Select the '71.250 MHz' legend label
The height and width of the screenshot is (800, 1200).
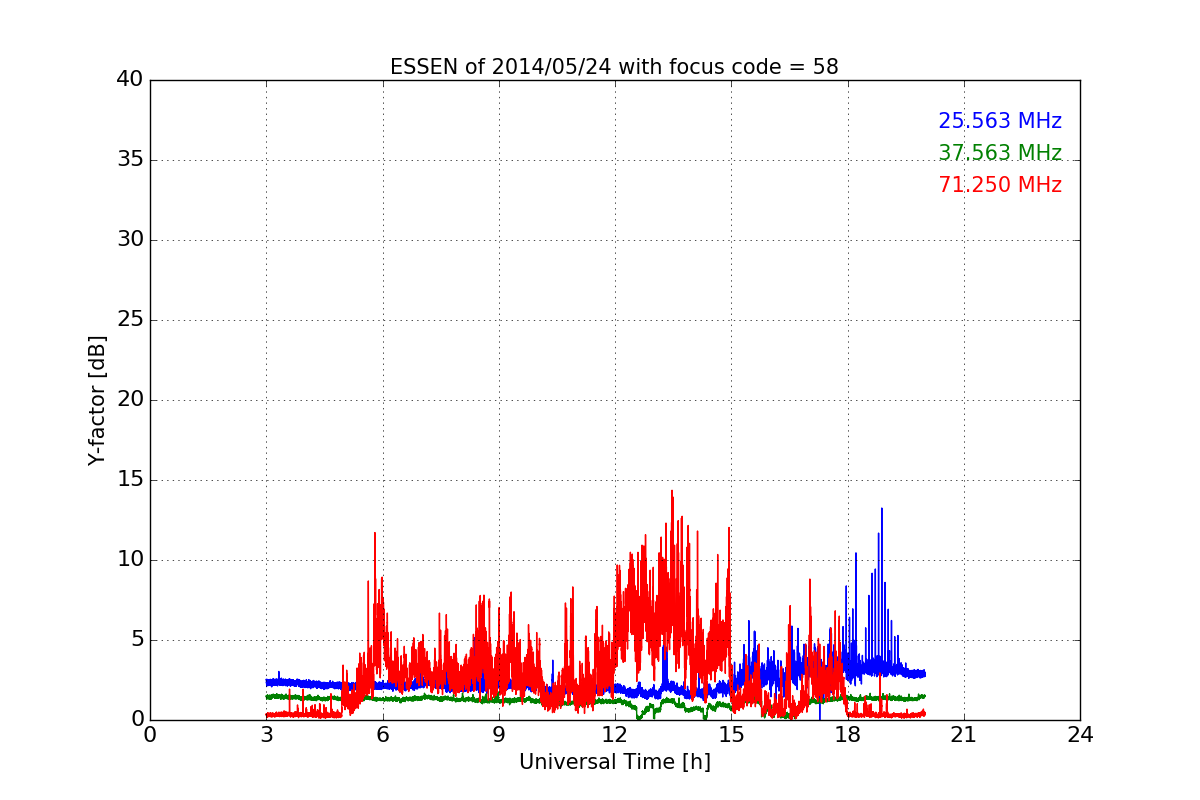pos(1000,185)
